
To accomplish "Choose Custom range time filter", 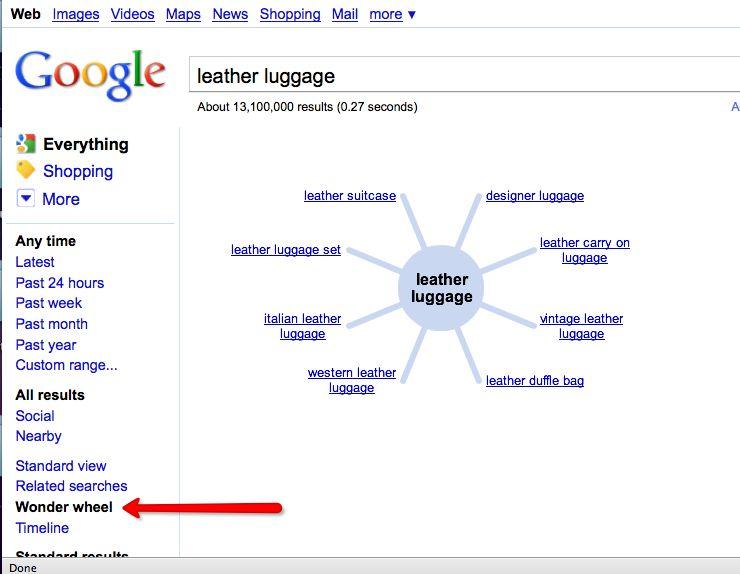I will 66,365.
